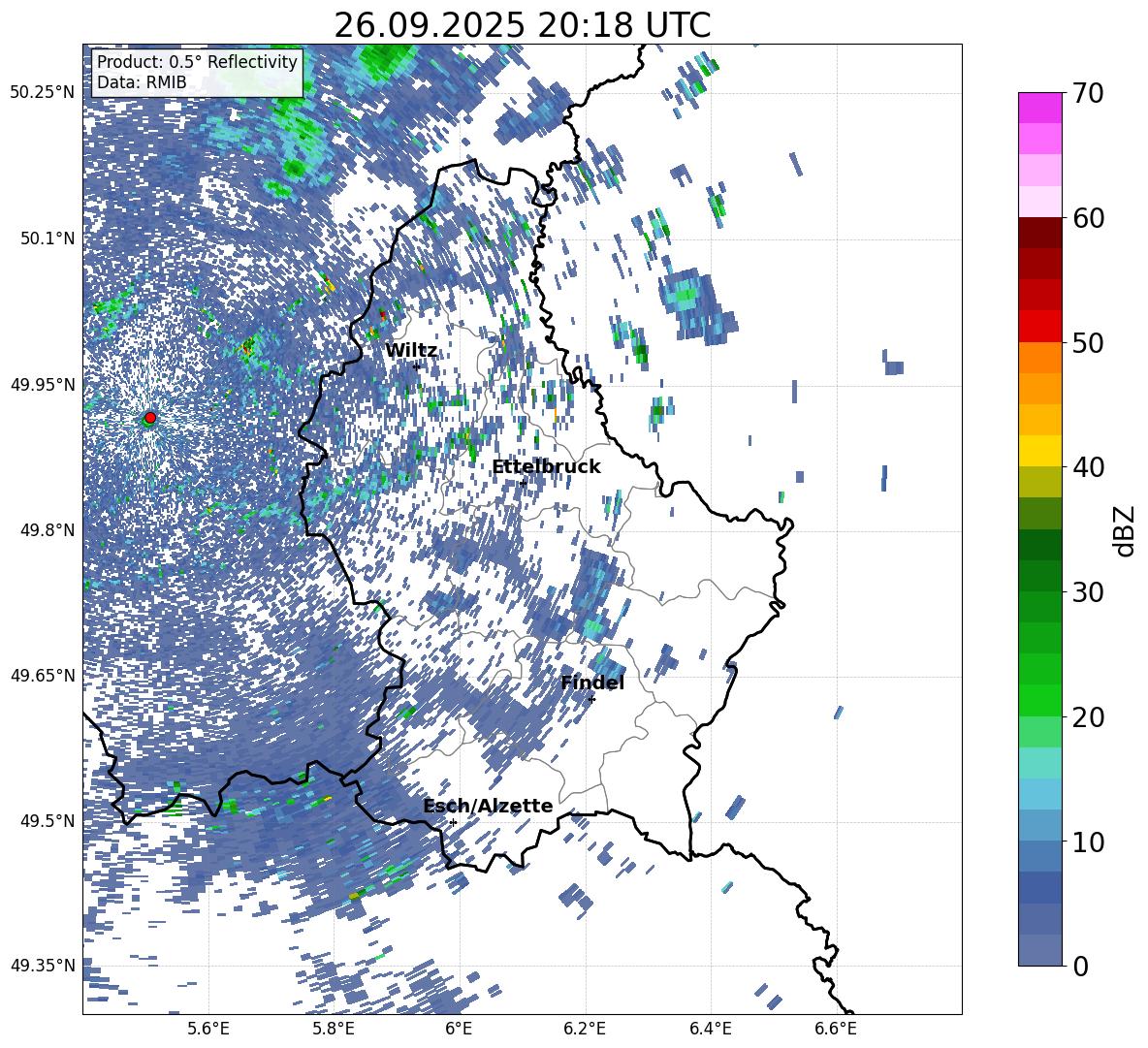
Task: Click the 50.1°N latitude label
Action: click(x=48, y=238)
